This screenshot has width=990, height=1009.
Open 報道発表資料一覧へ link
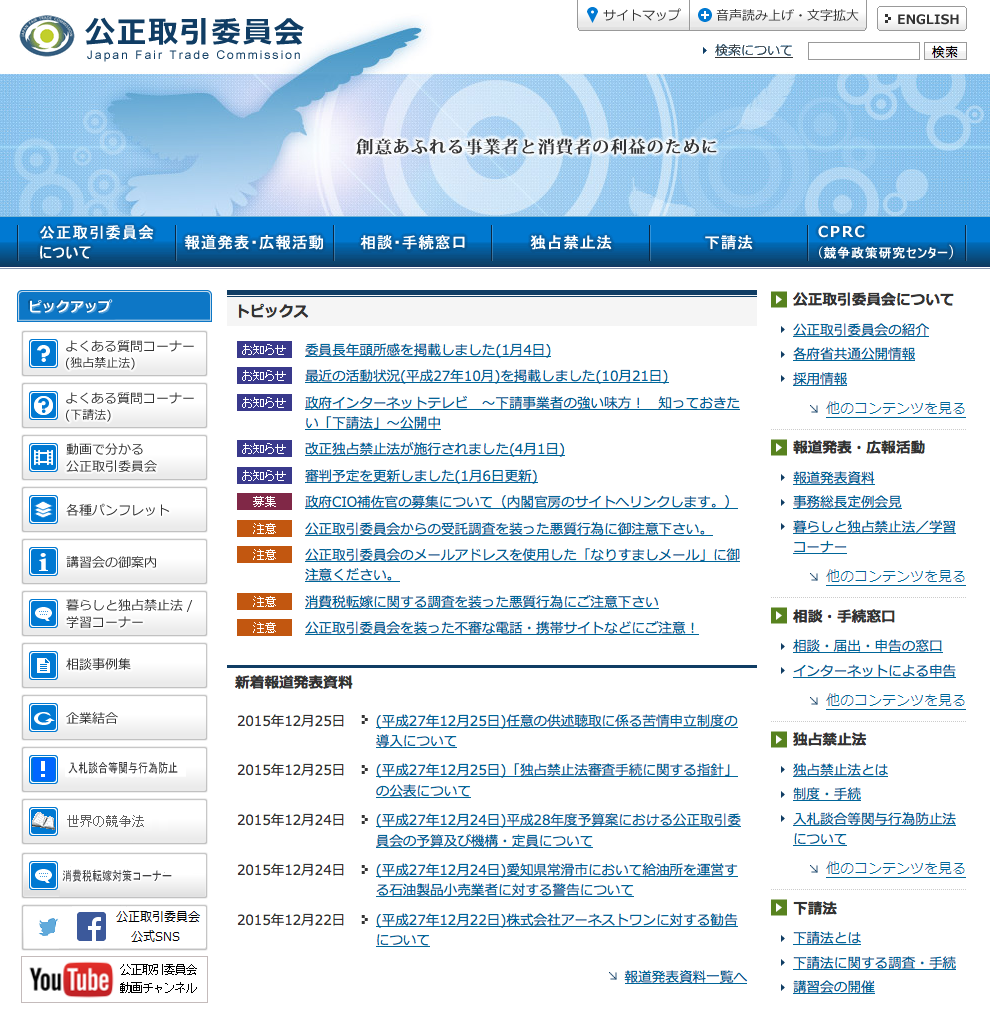click(x=685, y=977)
